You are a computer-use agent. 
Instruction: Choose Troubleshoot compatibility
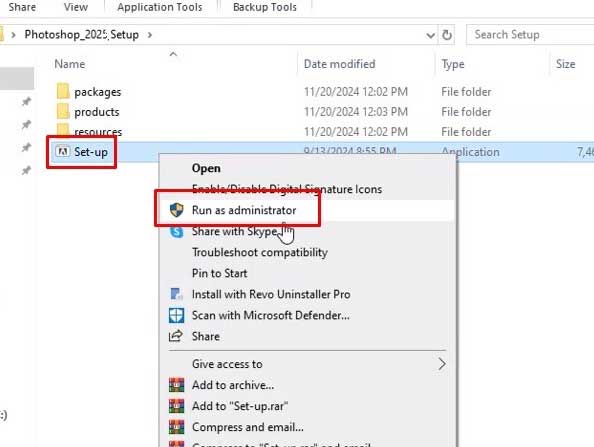tap(260, 252)
